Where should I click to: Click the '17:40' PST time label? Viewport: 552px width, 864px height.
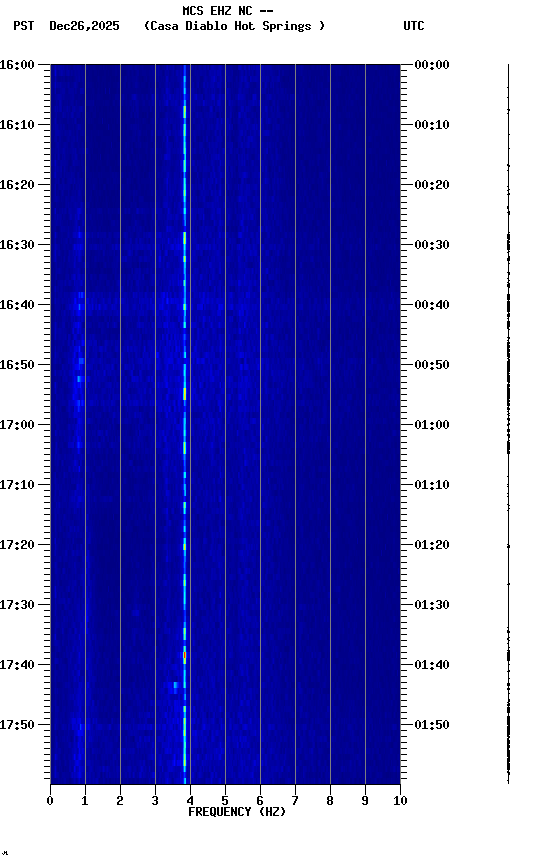17,666
